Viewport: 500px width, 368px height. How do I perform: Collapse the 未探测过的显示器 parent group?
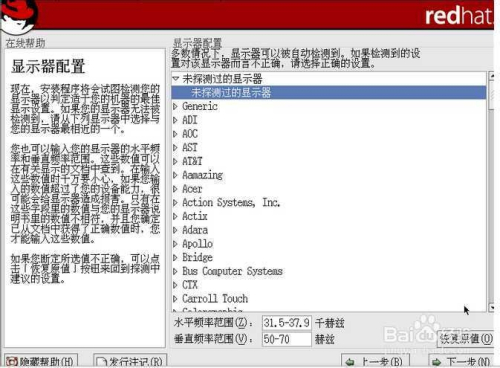pos(176,79)
